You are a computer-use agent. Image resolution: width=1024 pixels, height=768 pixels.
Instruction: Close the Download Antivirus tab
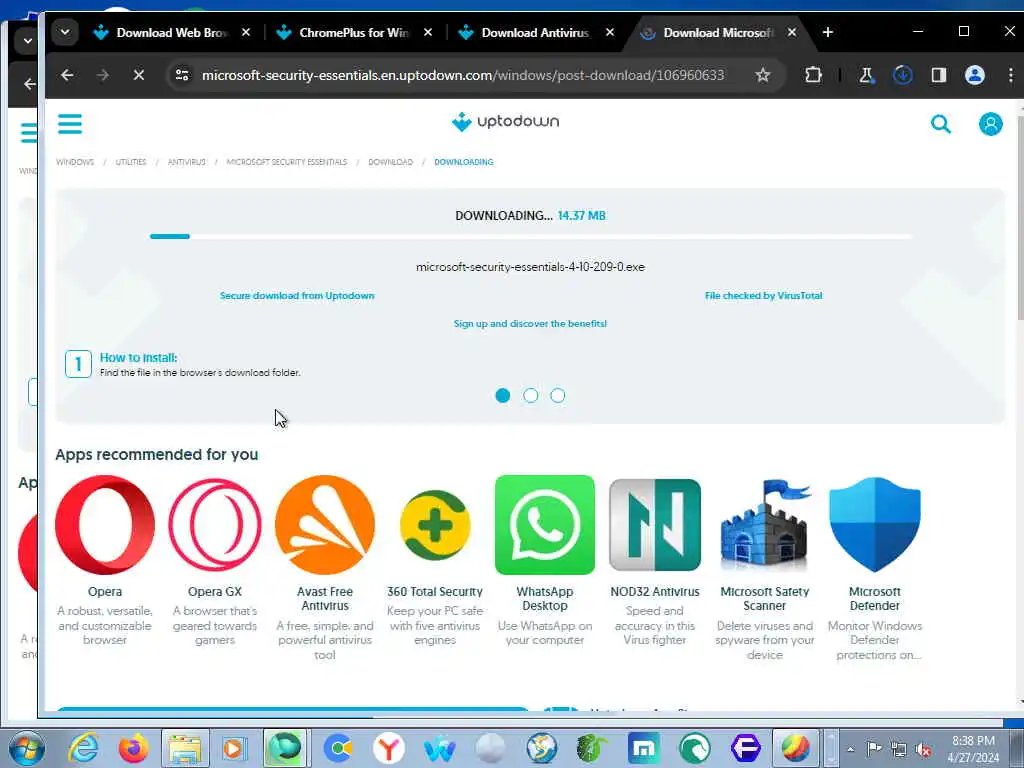[609, 32]
